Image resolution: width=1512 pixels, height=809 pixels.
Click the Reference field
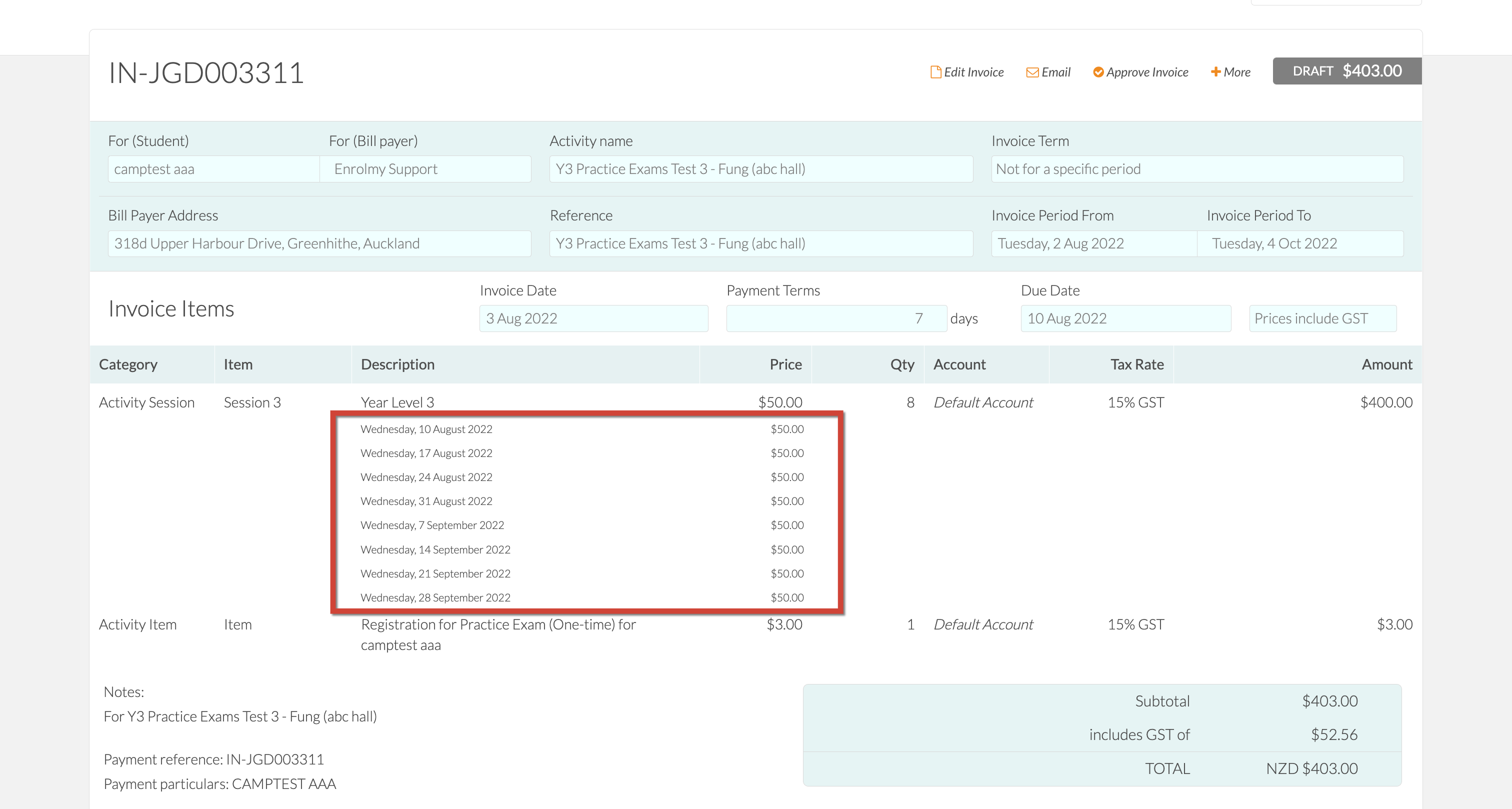pos(761,243)
